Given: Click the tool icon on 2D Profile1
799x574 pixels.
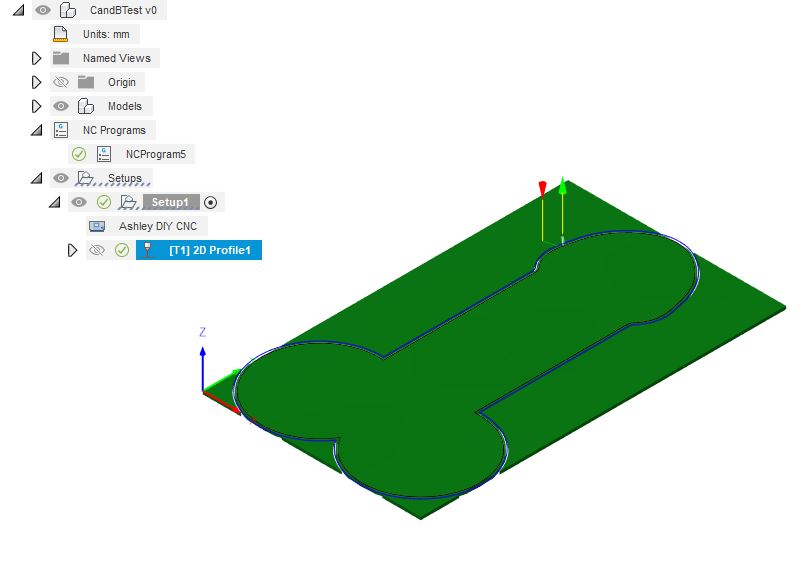Looking at the screenshot, I should click(x=147, y=250).
